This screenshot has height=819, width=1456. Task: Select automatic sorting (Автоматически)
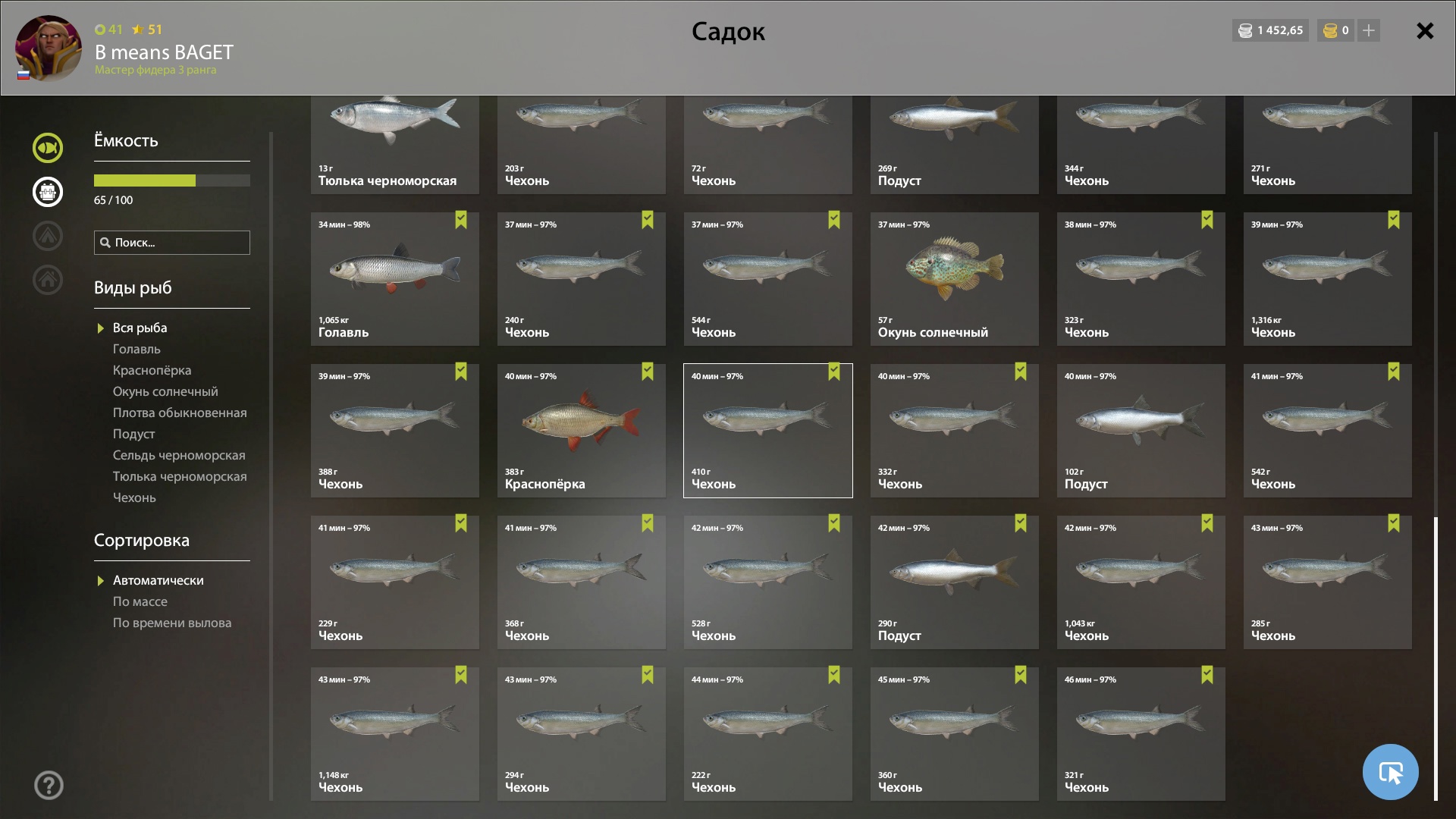coord(158,580)
